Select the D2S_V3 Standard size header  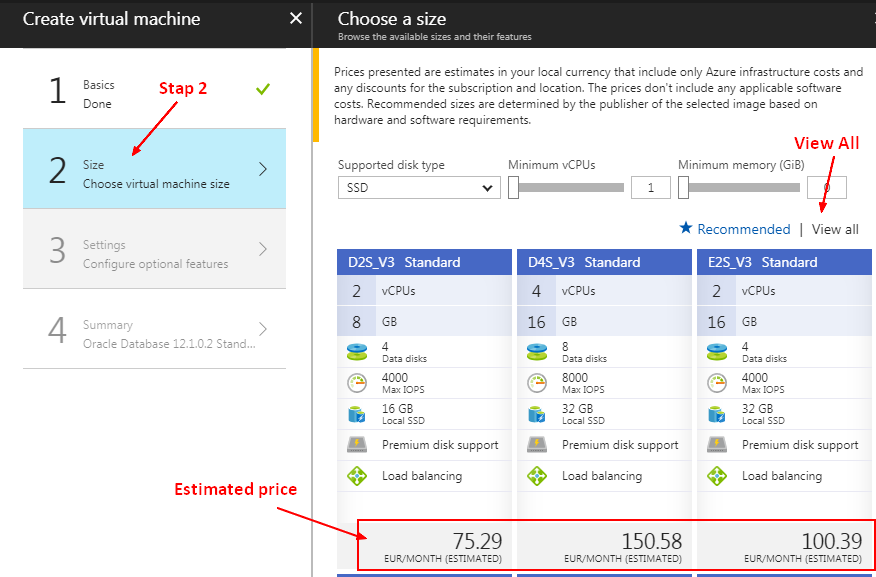coord(424,262)
